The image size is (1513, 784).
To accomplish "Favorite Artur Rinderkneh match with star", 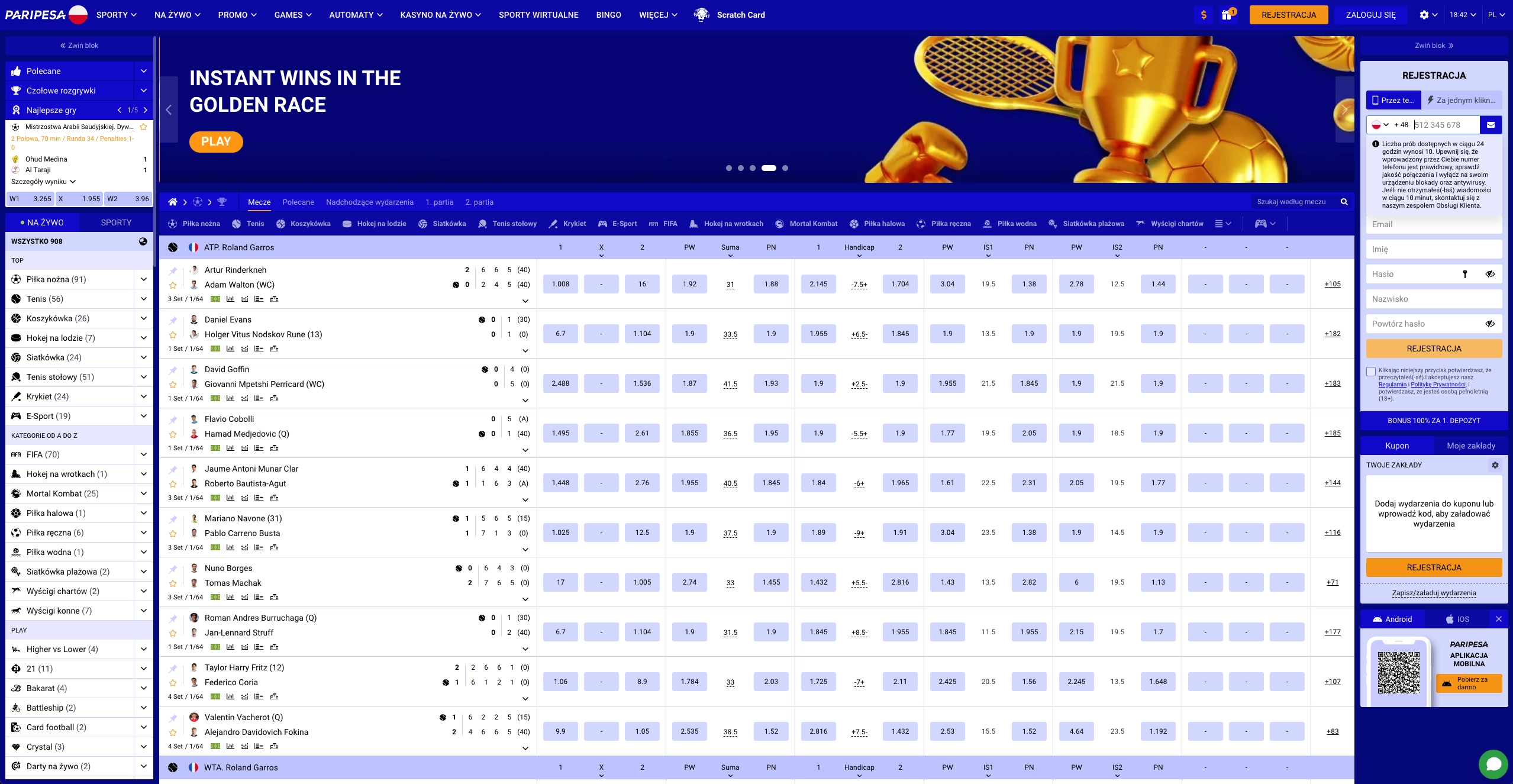I will pos(173,285).
